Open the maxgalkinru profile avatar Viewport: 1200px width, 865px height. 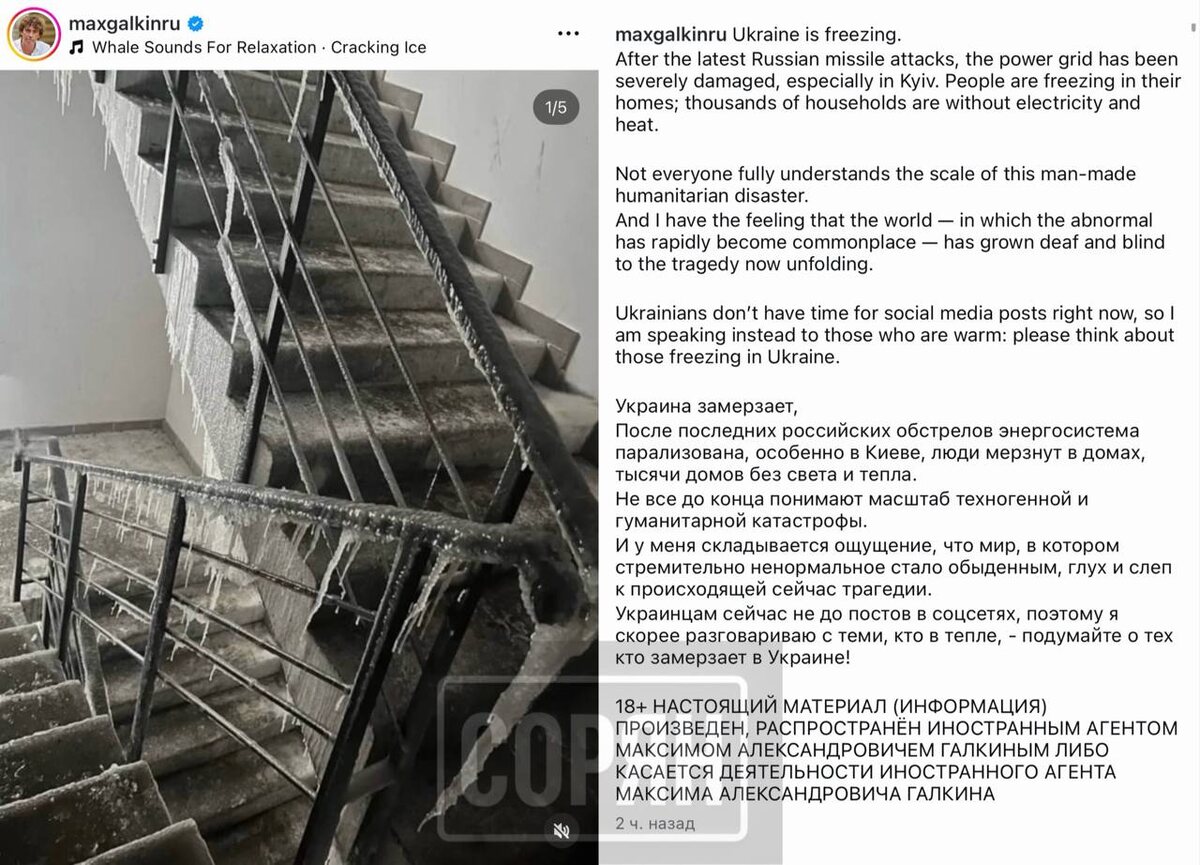click(33, 35)
